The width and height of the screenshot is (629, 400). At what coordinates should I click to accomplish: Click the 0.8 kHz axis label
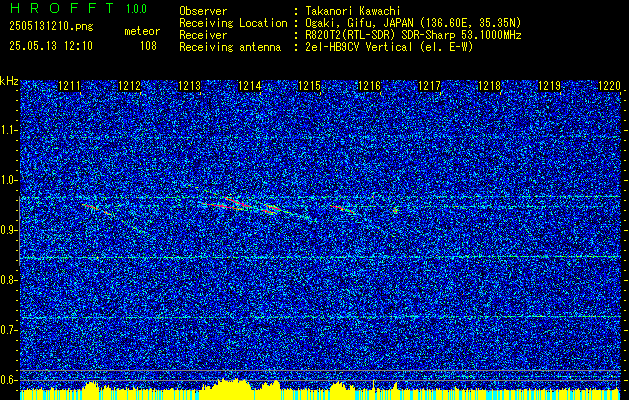(x=9, y=280)
